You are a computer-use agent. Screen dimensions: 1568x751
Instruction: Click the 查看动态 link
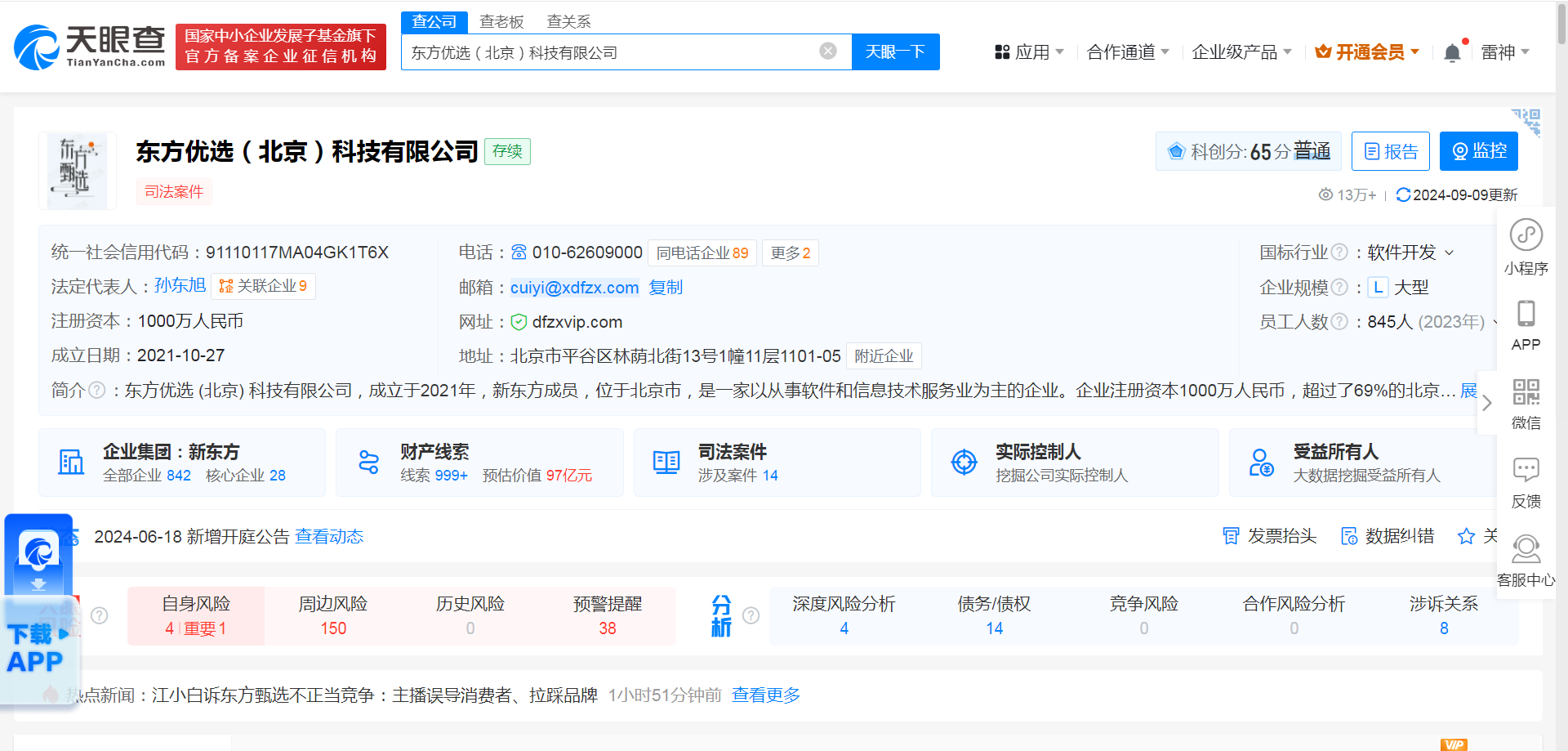(329, 536)
